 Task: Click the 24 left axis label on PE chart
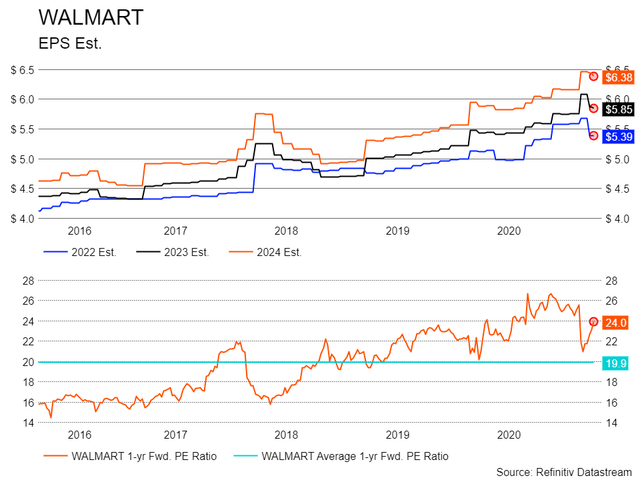28,321
